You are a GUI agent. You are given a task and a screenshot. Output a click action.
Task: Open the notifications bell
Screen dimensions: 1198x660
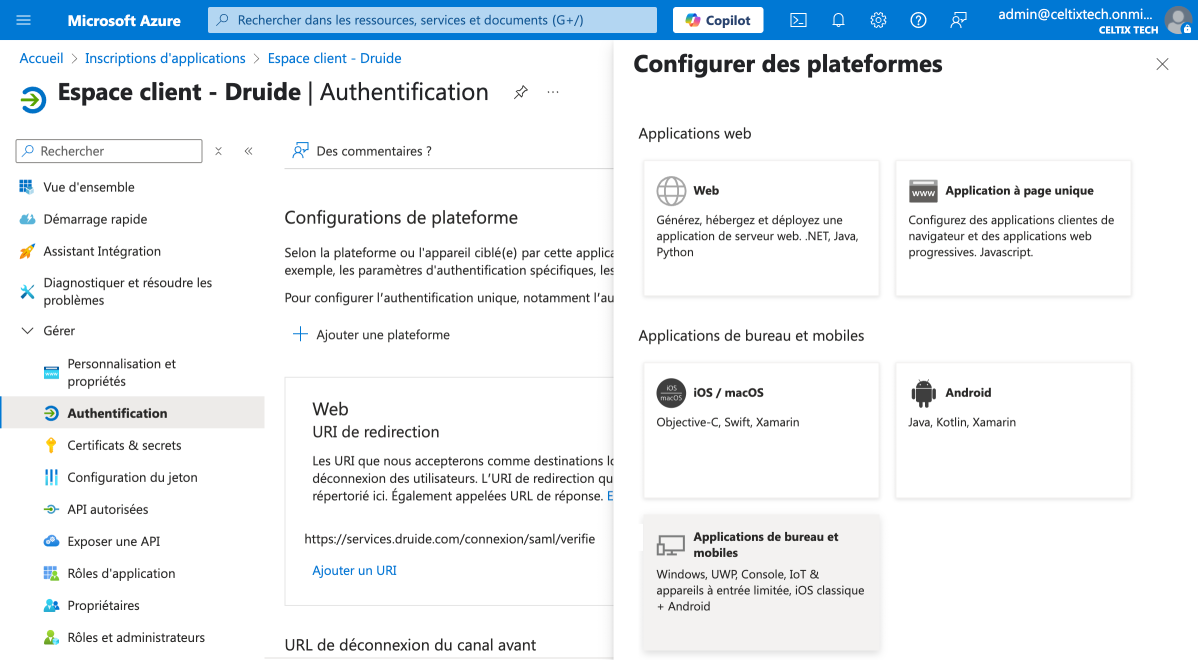coord(838,20)
